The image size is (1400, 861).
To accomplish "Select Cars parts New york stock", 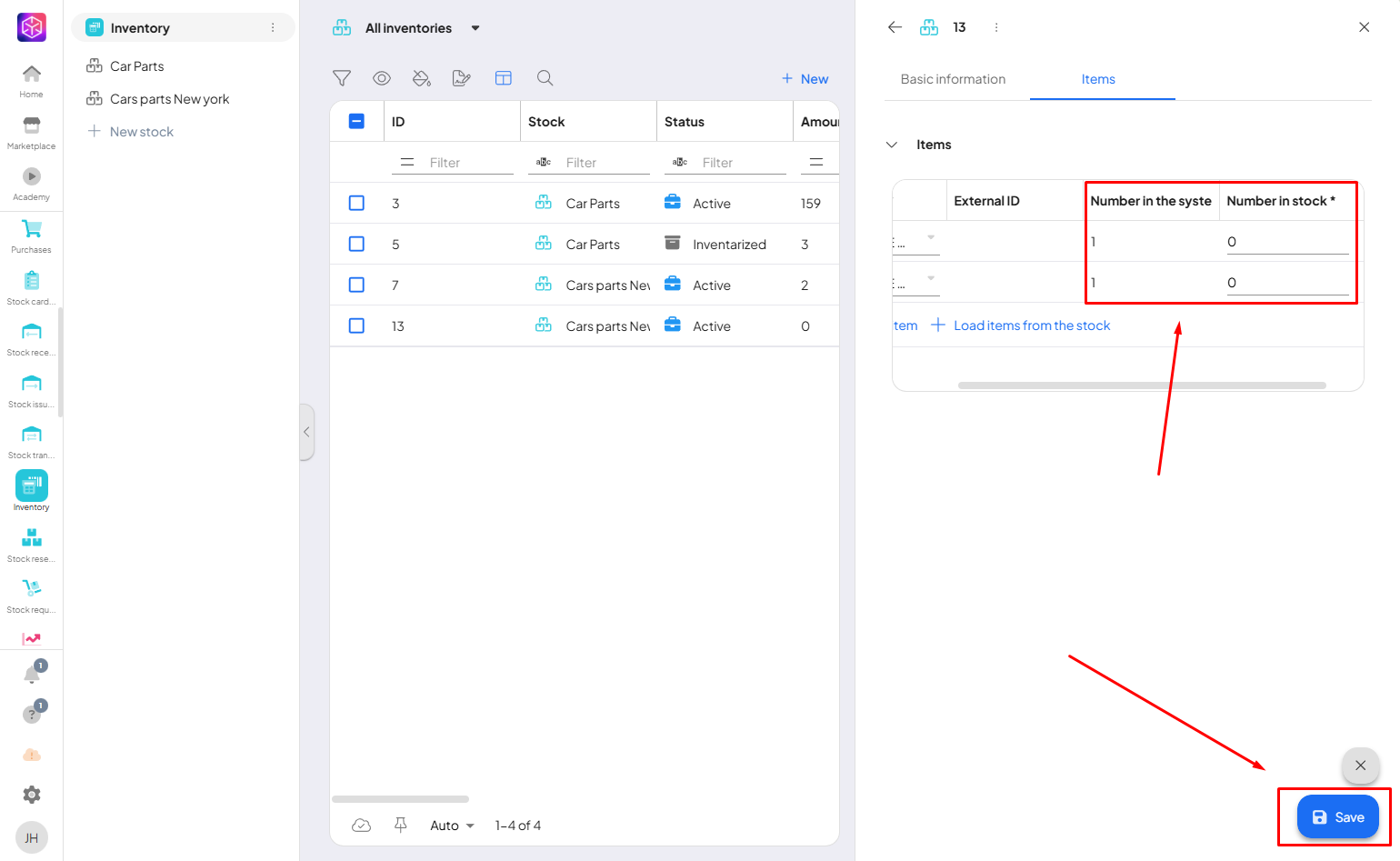I will coord(169,99).
